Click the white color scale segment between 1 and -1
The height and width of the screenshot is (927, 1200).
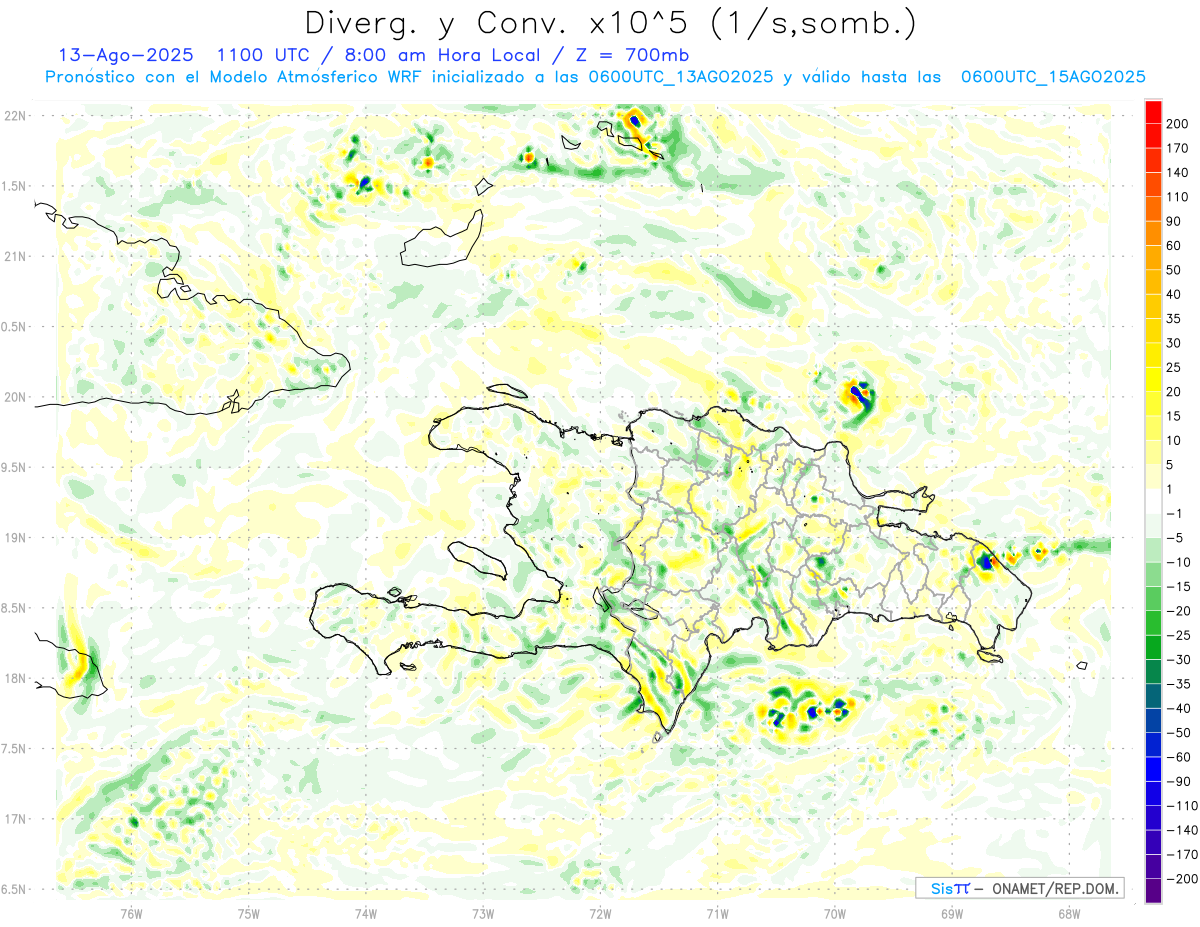[1153, 500]
